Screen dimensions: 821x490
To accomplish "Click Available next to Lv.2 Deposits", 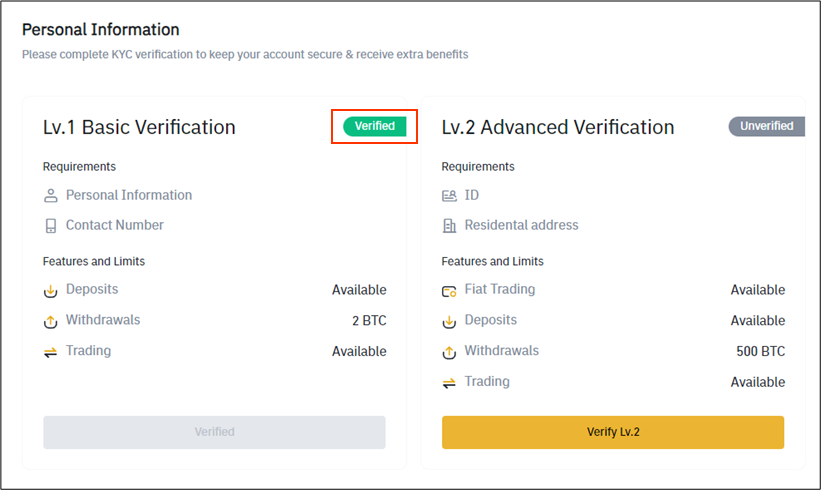I will point(758,321).
